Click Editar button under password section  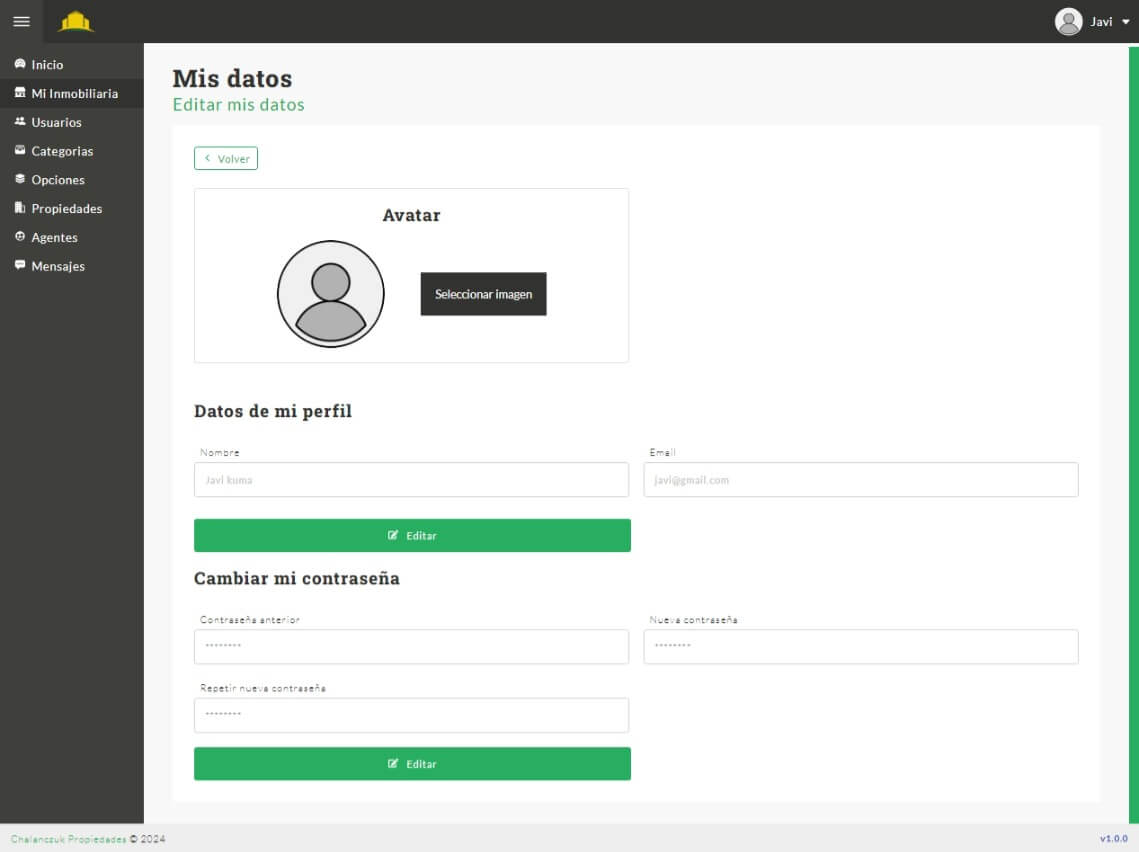(x=412, y=763)
